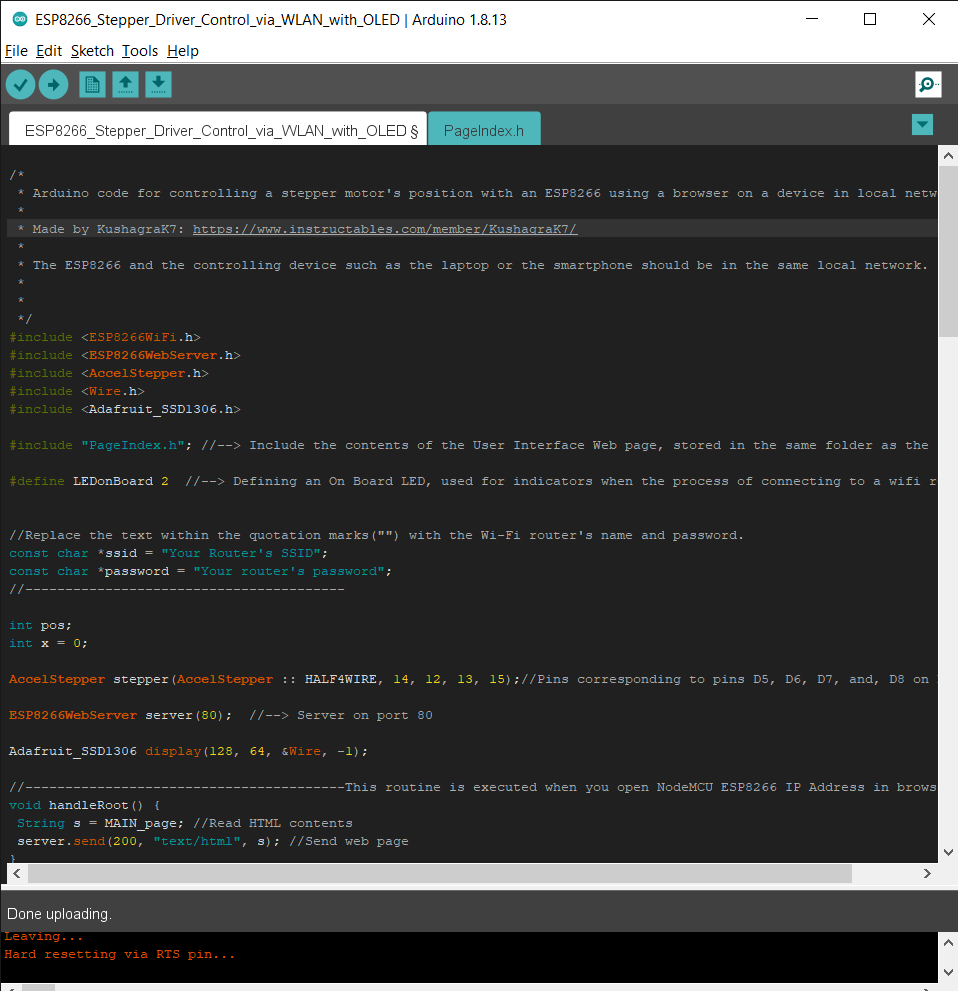The height and width of the screenshot is (991, 958).
Task: Click the 'Leaving...' console line
Action: [44, 936]
